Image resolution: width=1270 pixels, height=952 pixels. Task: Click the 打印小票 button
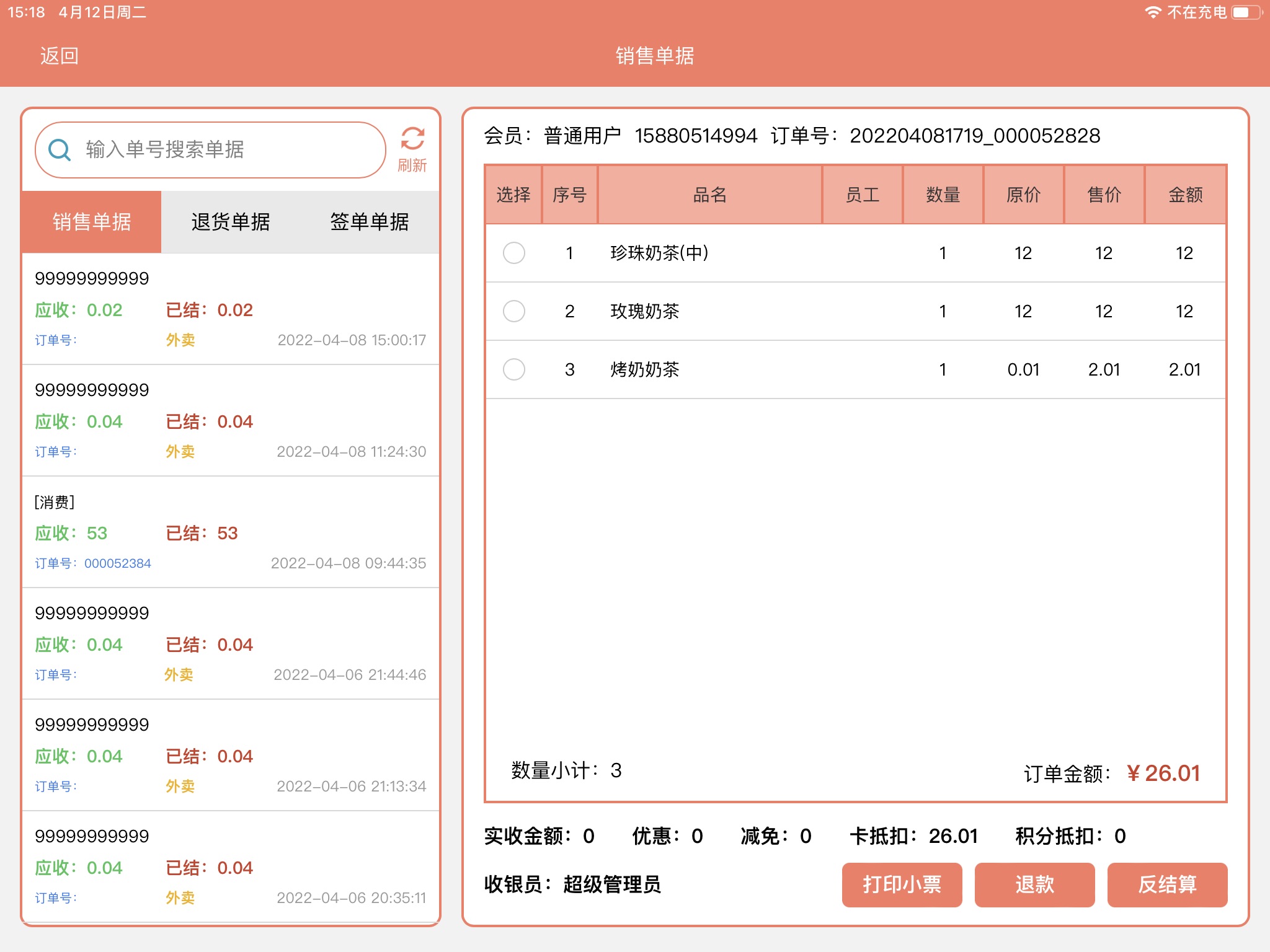tap(902, 884)
